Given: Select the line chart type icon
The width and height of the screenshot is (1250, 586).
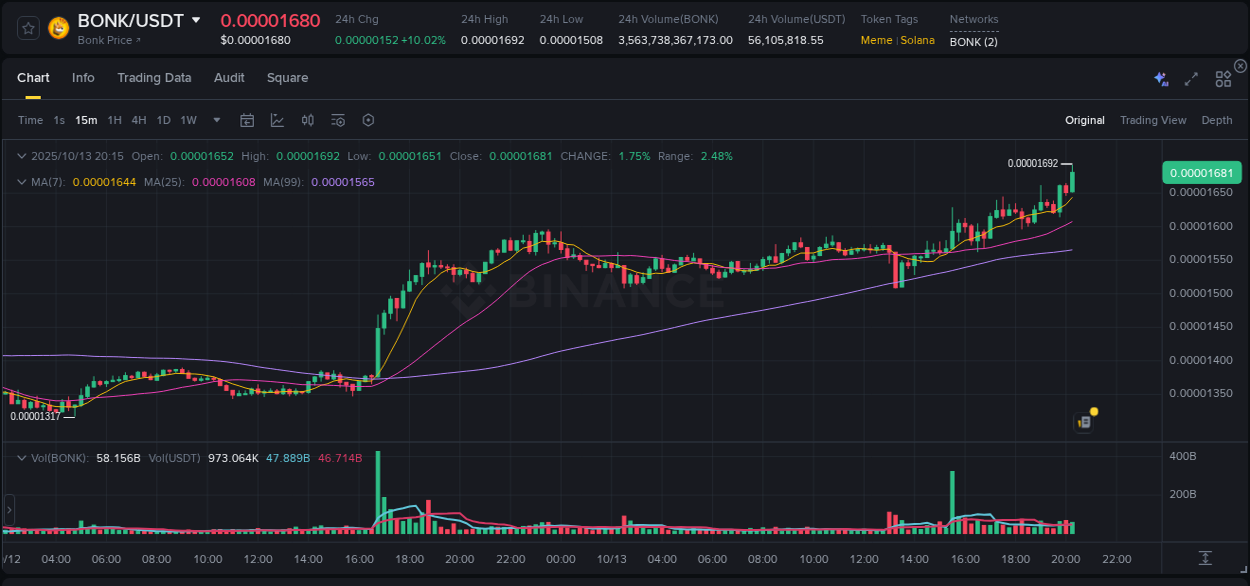Looking at the screenshot, I should click(278, 120).
